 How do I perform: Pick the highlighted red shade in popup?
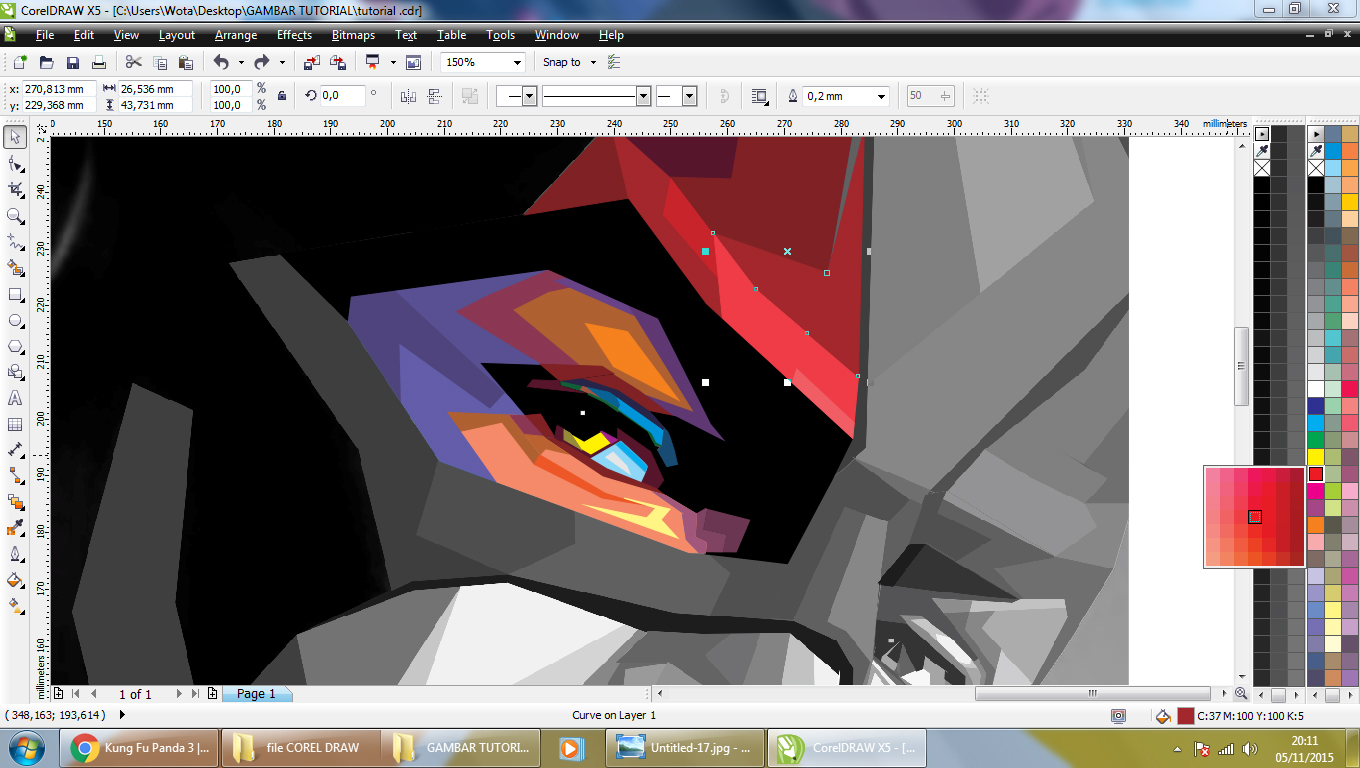point(1255,517)
